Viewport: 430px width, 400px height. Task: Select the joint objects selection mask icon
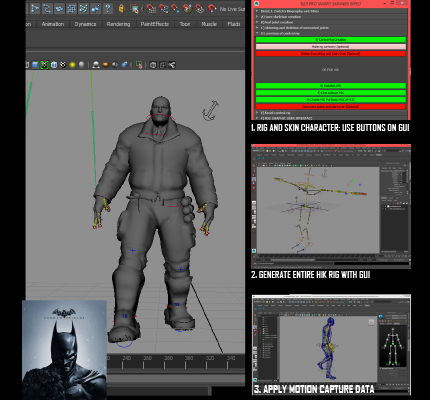point(35,8)
